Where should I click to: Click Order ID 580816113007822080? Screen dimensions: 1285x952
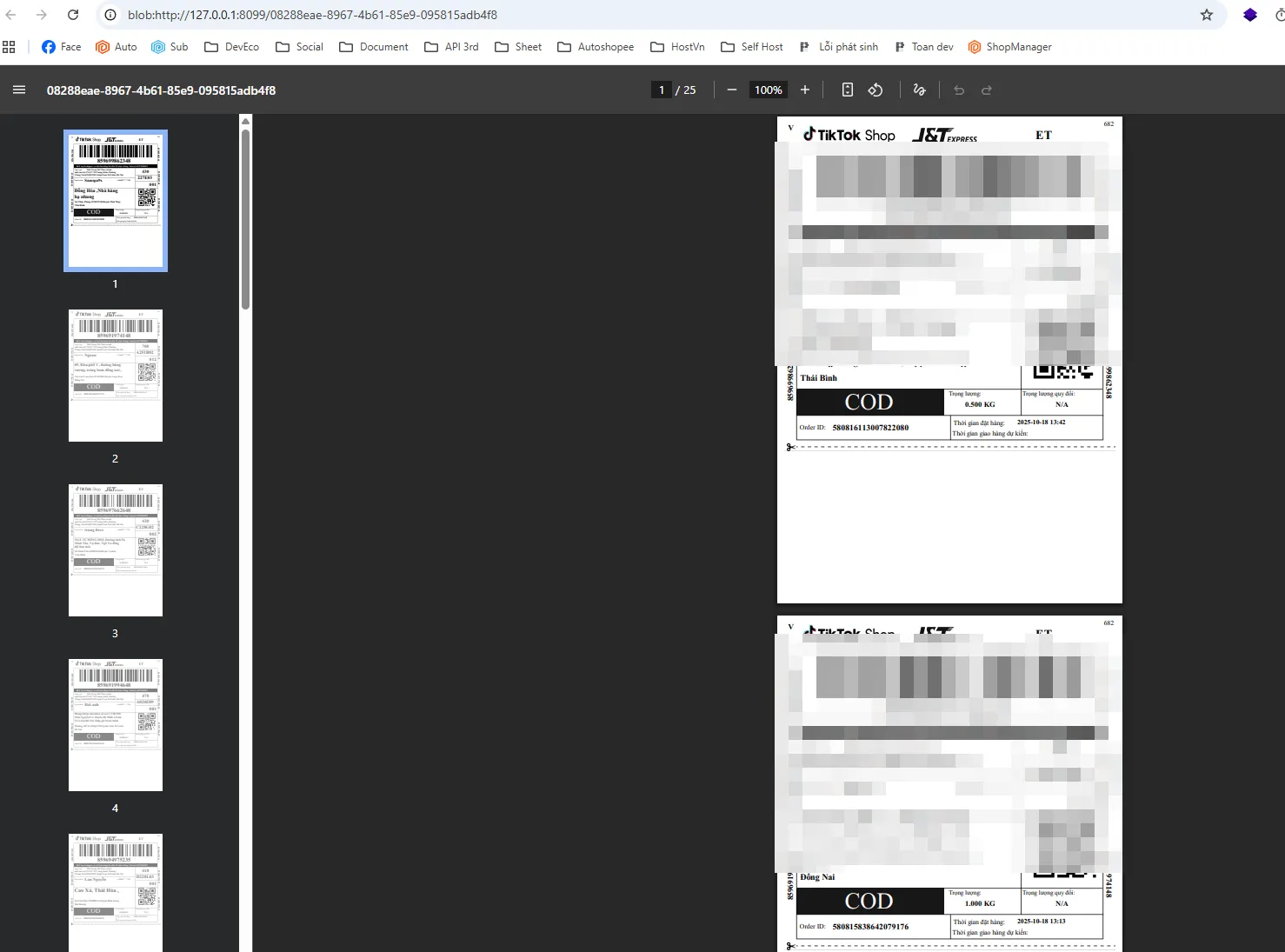[x=870, y=428]
